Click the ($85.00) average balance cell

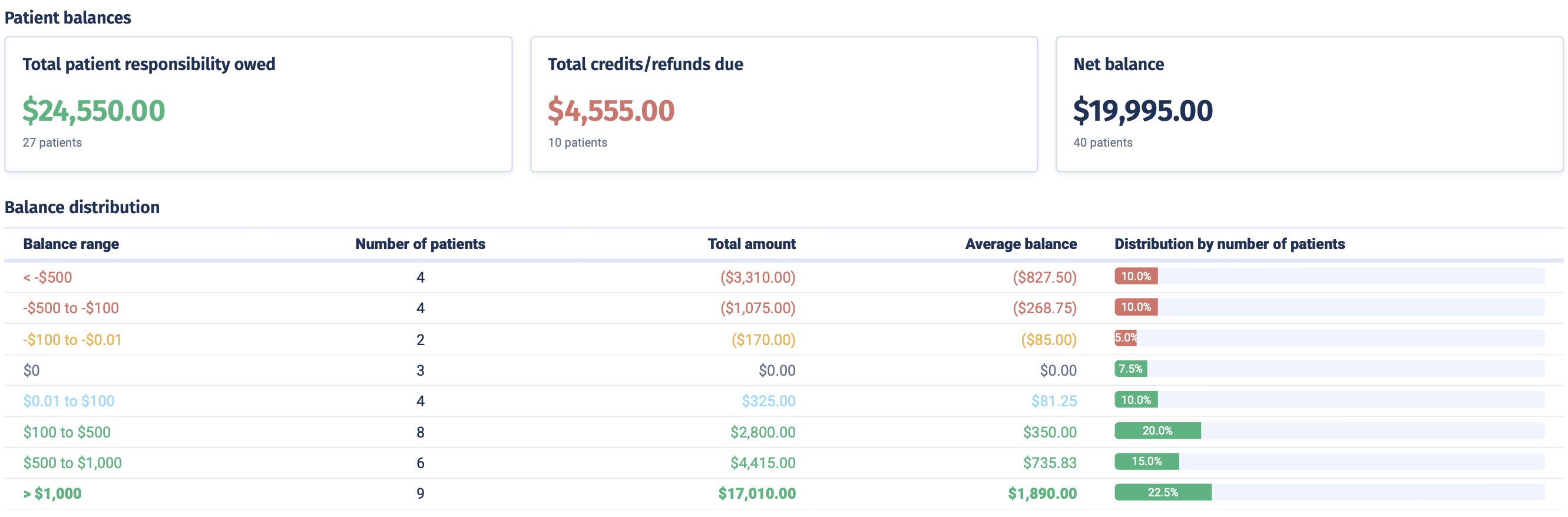(1049, 339)
